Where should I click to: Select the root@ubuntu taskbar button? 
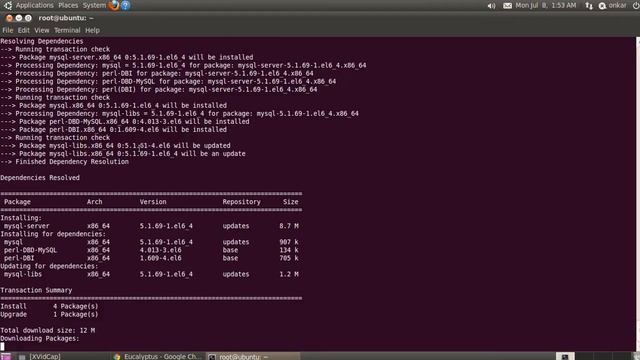point(253,356)
